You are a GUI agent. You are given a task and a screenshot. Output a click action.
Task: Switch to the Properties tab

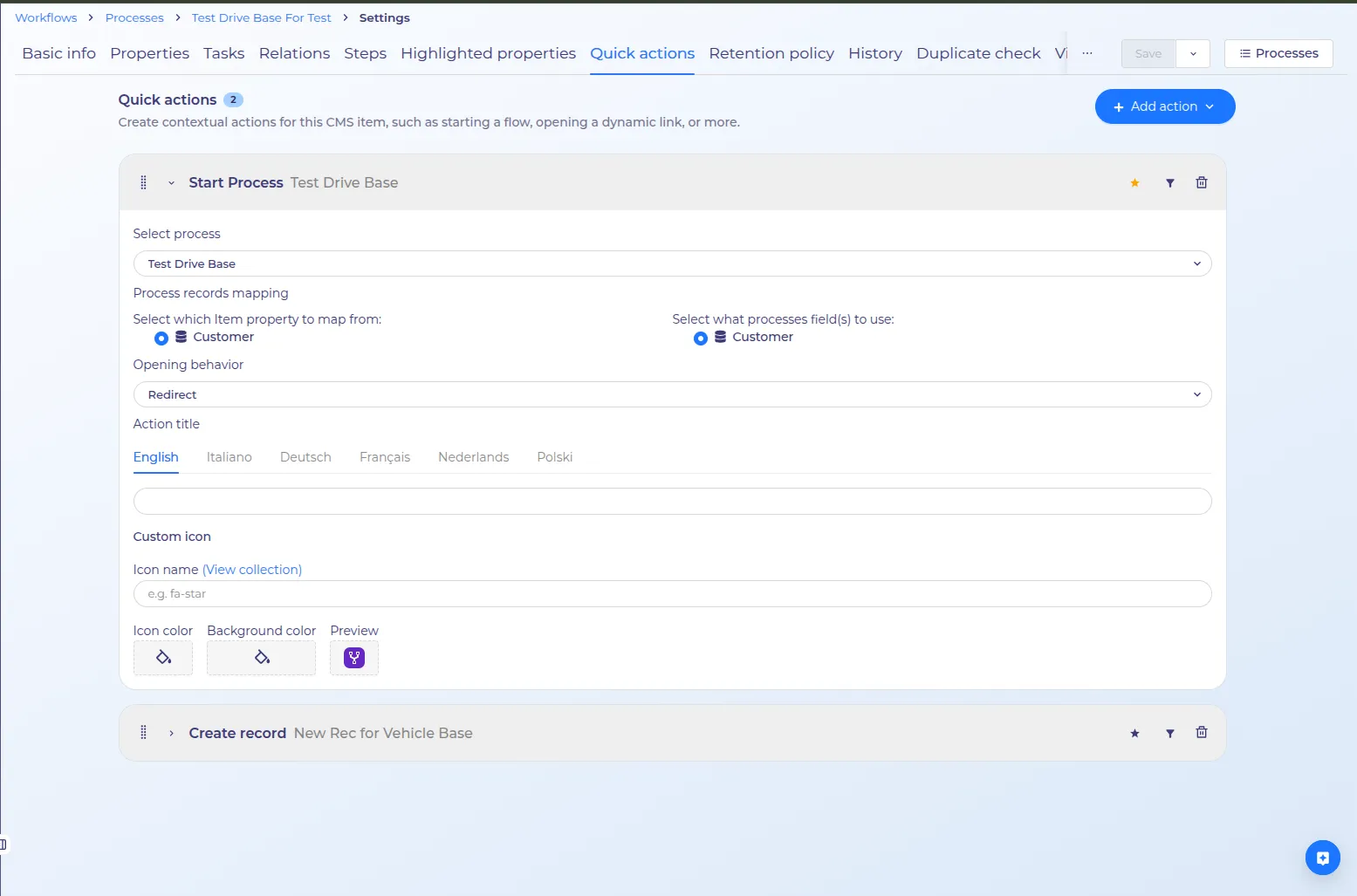pos(150,53)
